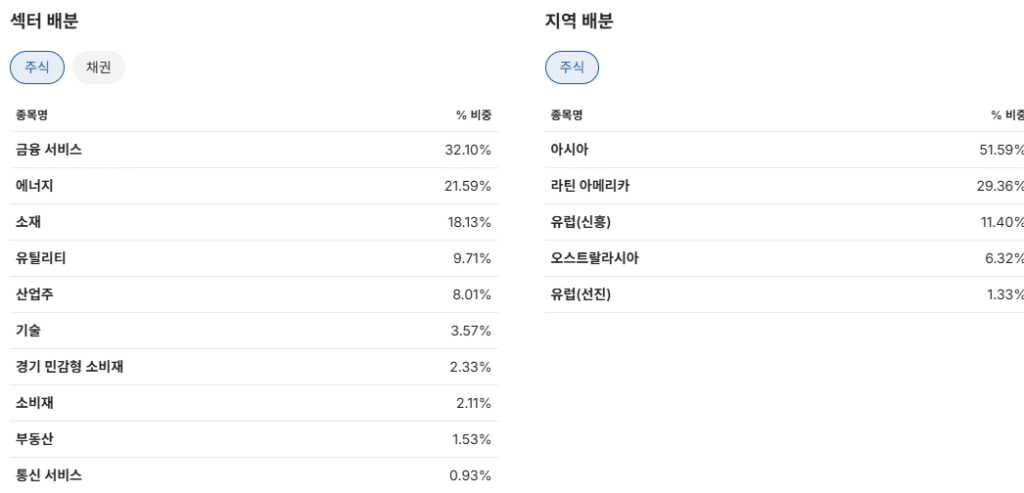
Task: Switch to the 채권 tab
Action: pyautogui.click(x=99, y=67)
